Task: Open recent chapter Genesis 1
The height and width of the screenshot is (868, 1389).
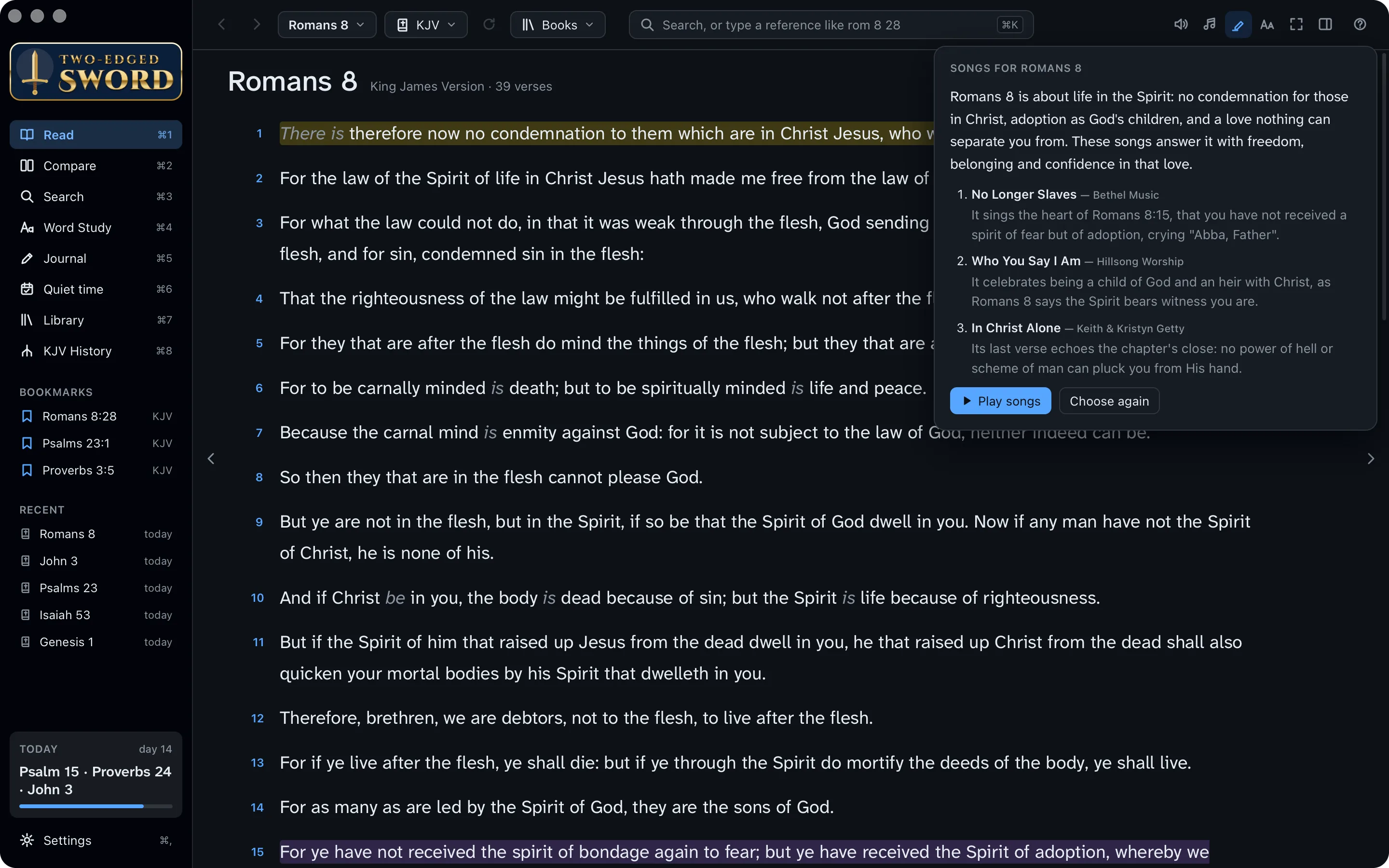Action: (96, 642)
